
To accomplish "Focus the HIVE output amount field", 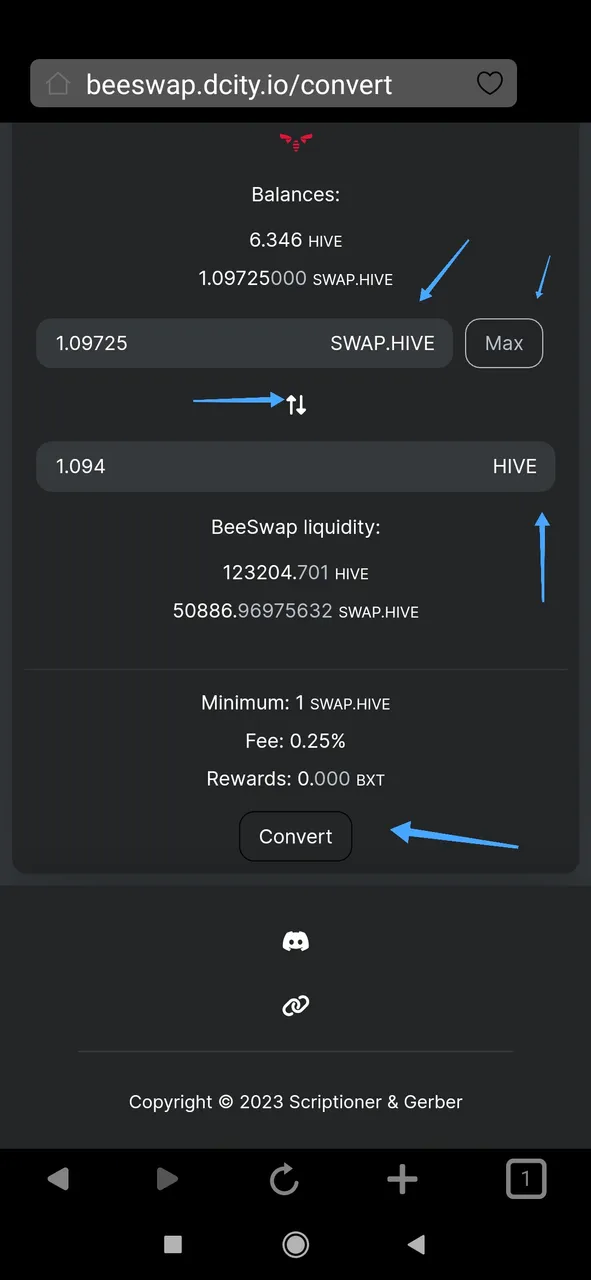I will tap(295, 466).
